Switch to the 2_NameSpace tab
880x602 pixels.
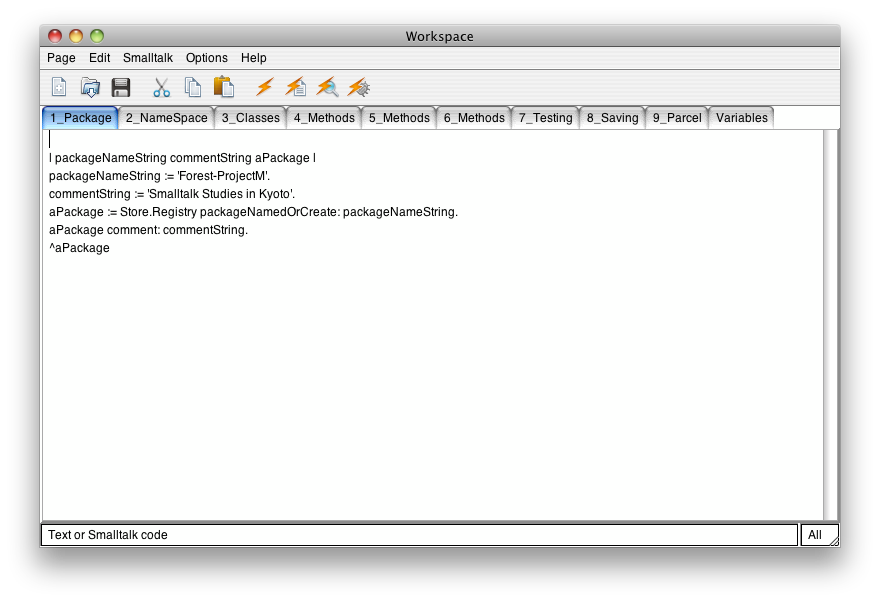tap(167, 118)
